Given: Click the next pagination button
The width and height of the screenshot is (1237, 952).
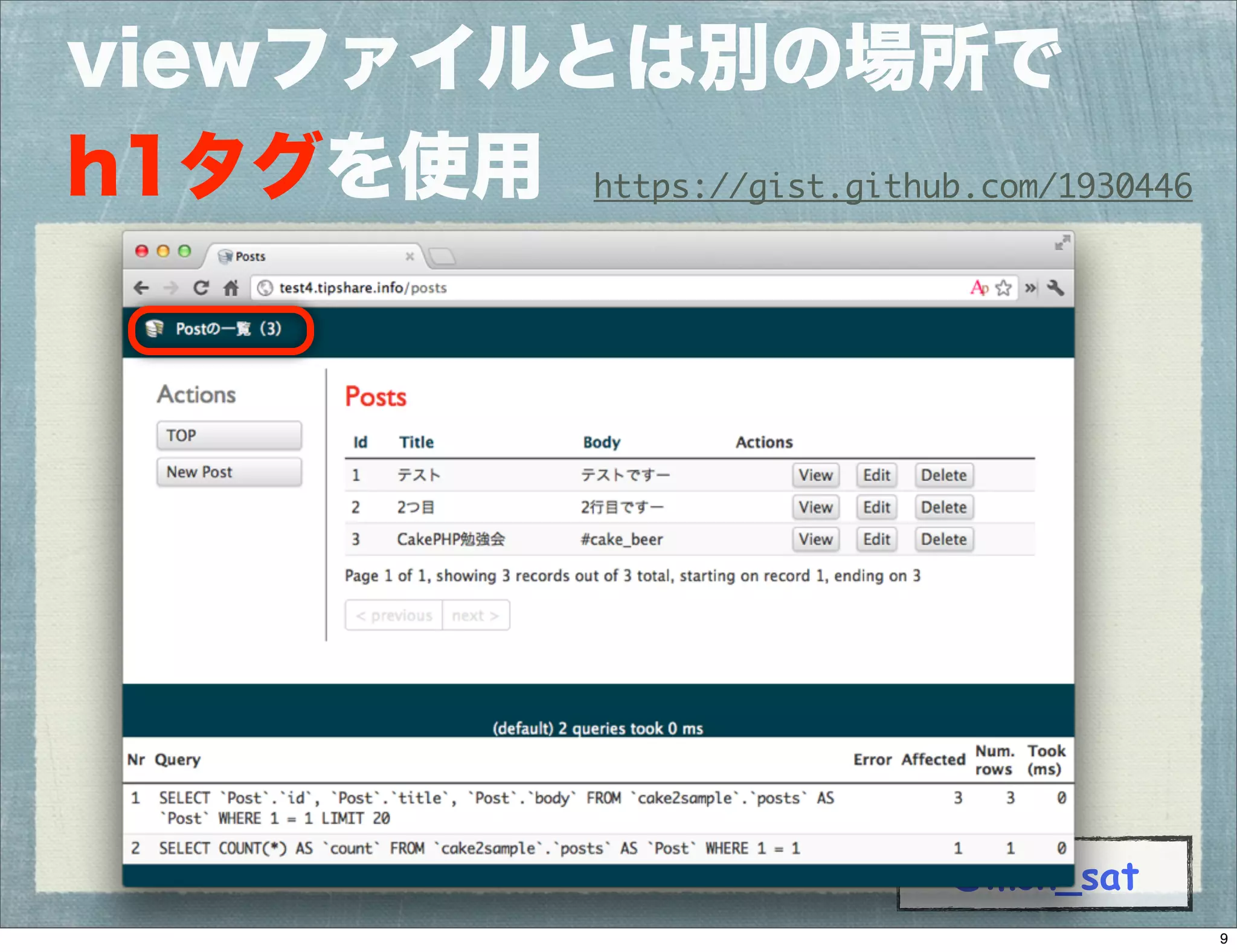Looking at the screenshot, I should click(x=476, y=616).
